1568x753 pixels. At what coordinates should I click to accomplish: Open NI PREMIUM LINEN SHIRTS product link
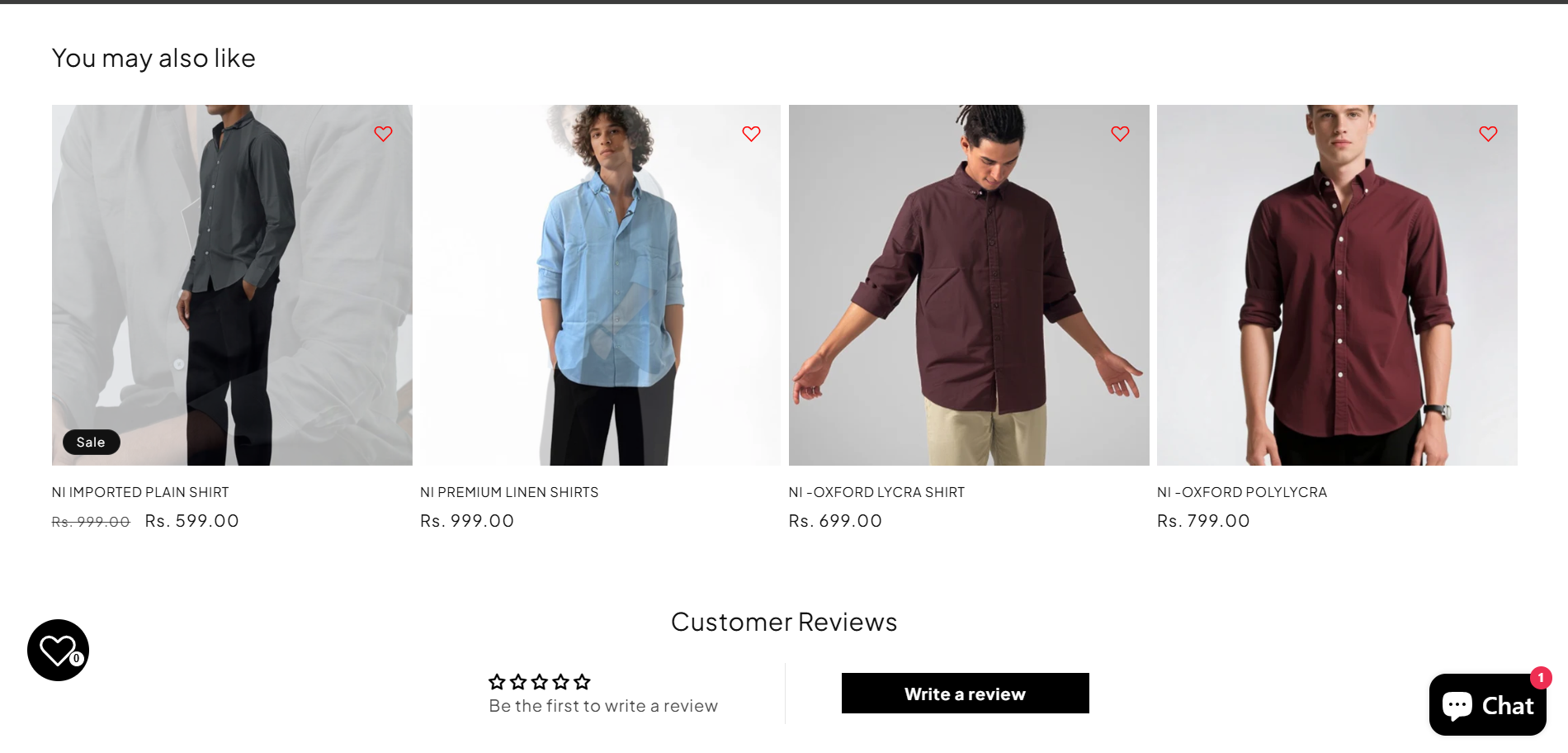[x=509, y=492]
